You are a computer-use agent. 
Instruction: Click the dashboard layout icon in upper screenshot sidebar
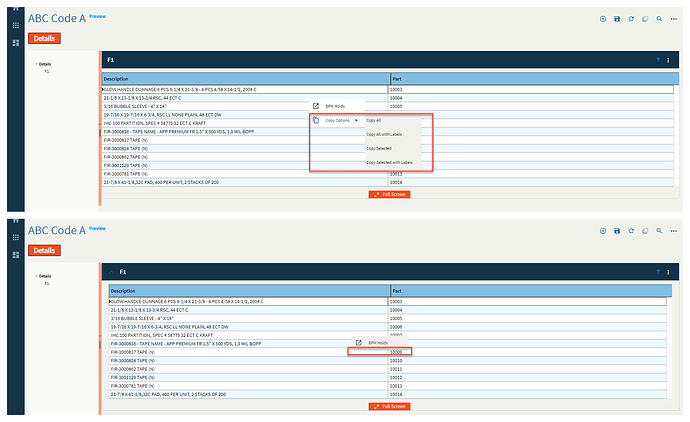tap(16, 43)
